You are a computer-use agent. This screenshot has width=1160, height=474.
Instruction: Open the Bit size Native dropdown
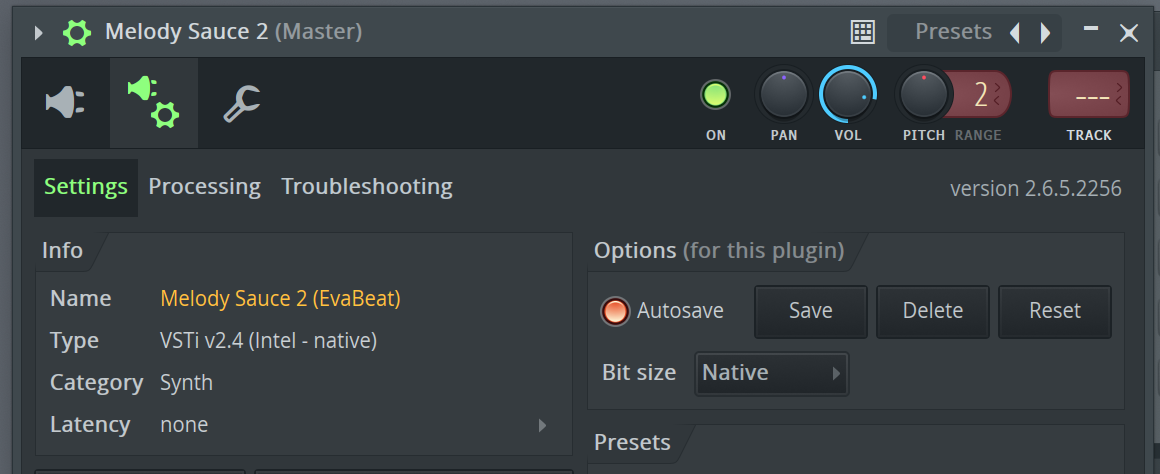click(771, 373)
